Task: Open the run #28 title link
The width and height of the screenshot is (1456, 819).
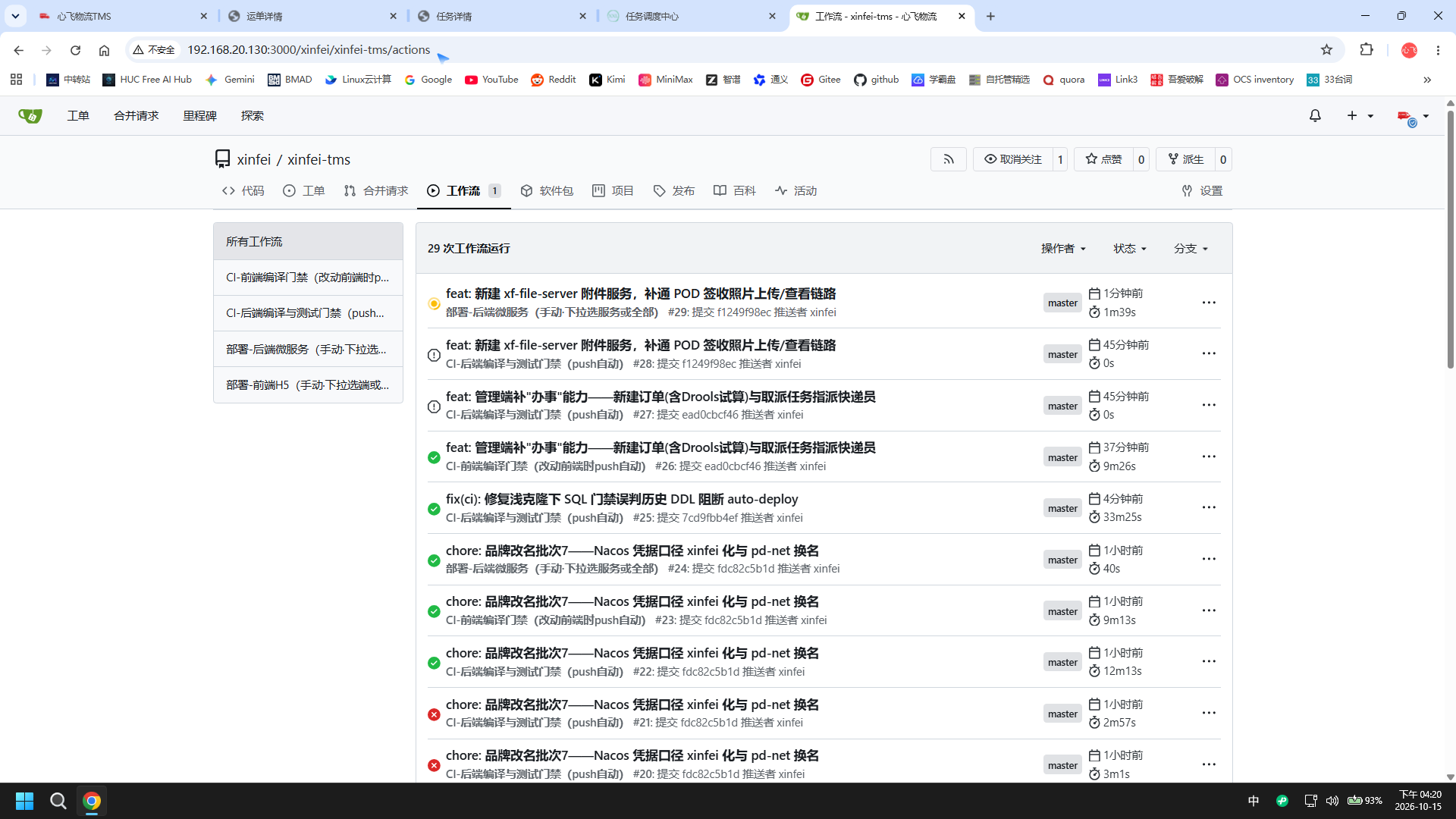Action: [x=641, y=345]
